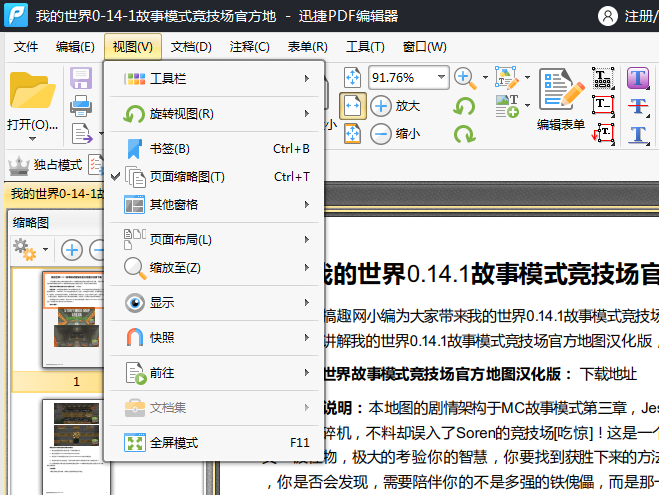Click the 缩小 zoom out button
Viewport: 659px width, 495px height.
coord(395,134)
